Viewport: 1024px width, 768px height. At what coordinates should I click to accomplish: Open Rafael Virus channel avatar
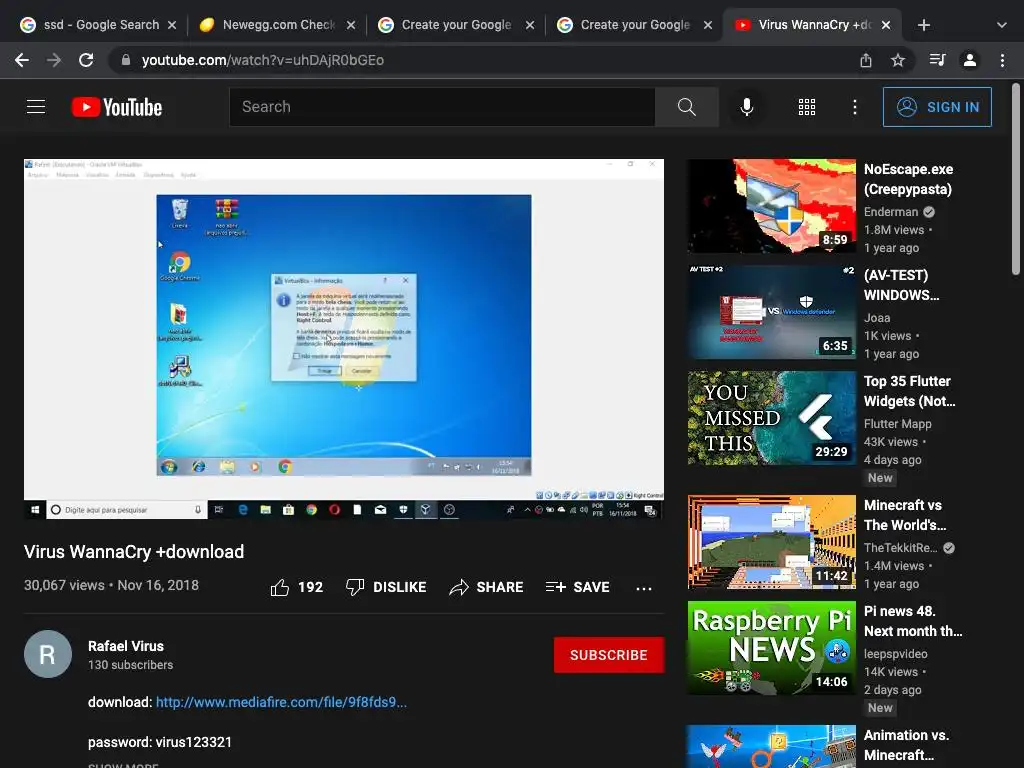coord(48,654)
